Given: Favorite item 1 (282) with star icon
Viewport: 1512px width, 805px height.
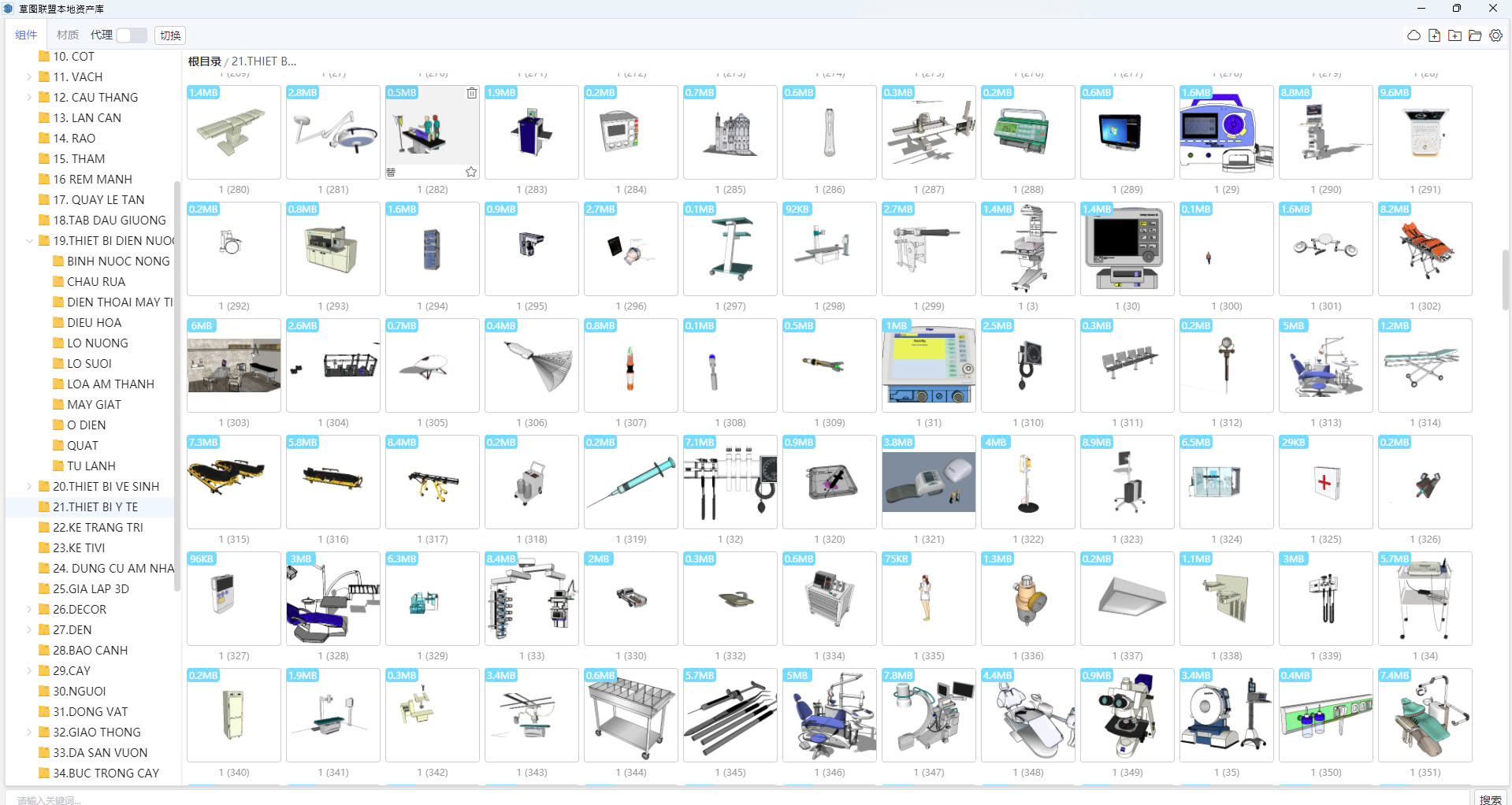Looking at the screenshot, I should click(471, 172).
